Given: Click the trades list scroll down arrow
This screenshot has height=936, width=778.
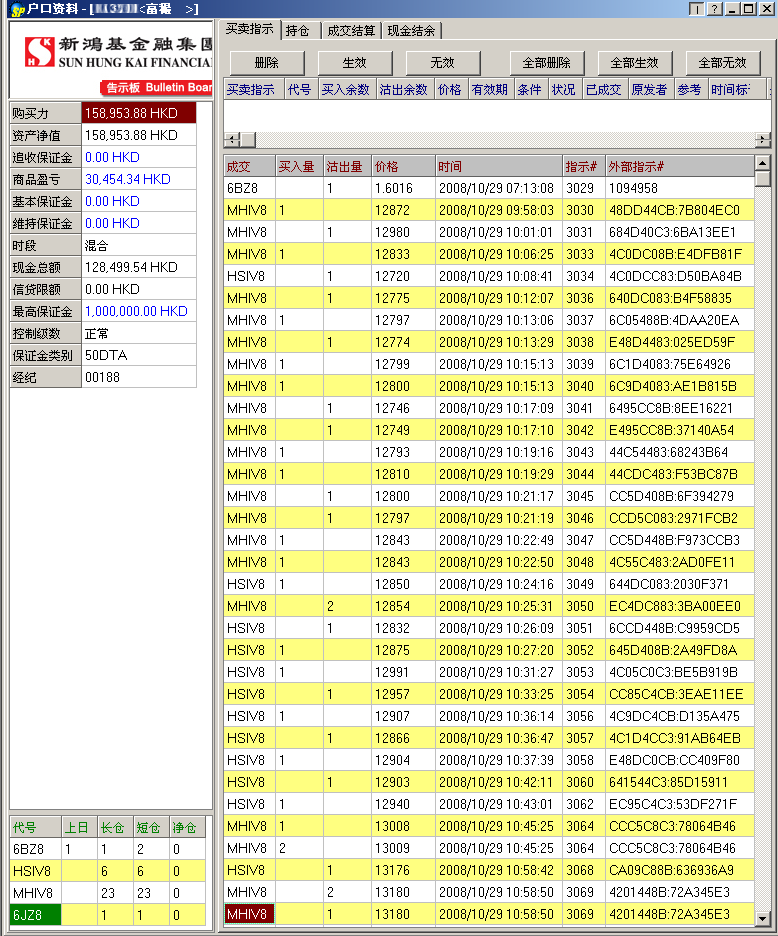Looking at the screenshot, I should (762, 918).
